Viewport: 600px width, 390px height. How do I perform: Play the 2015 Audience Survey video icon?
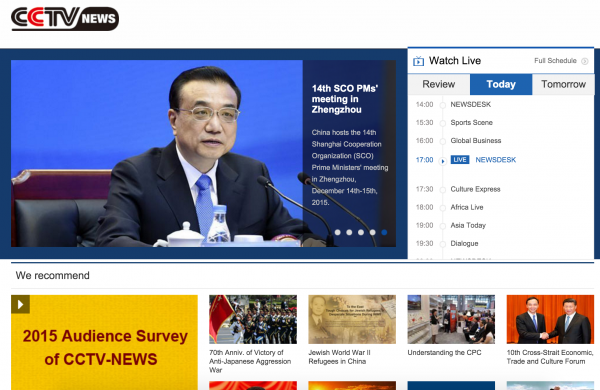coord(20,304)
